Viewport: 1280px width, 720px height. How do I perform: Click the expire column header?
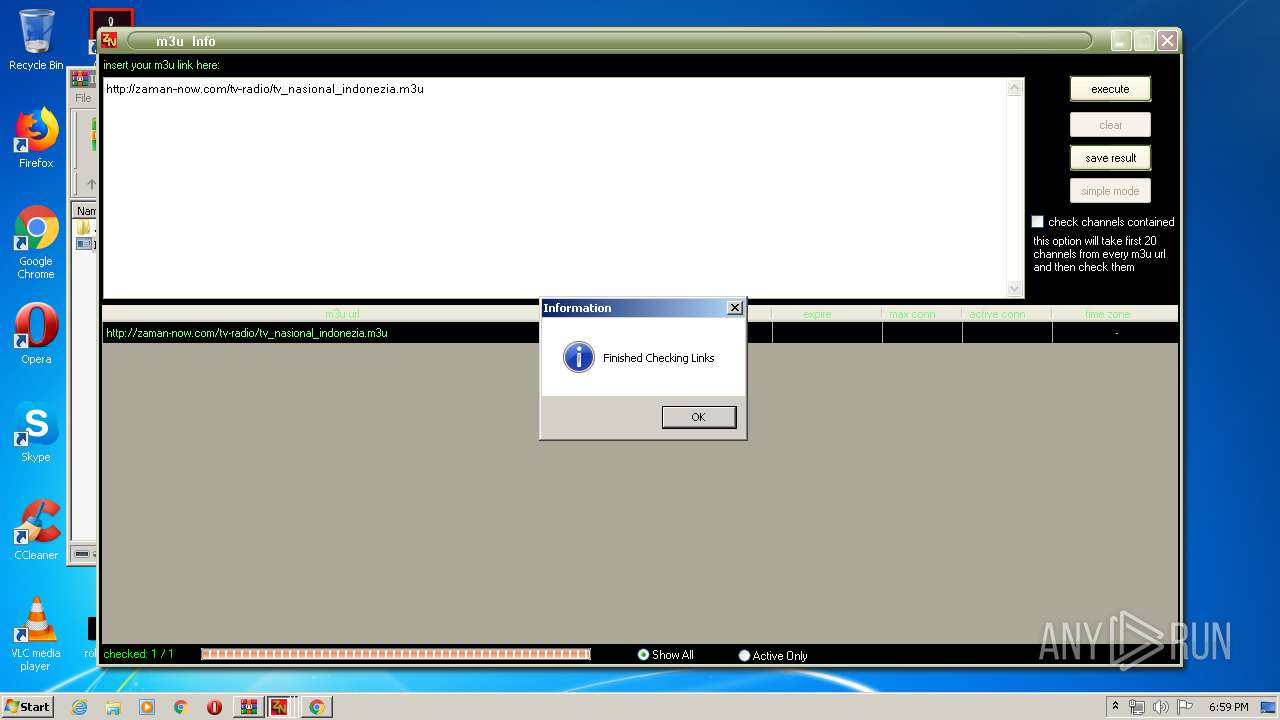(827, 314)
